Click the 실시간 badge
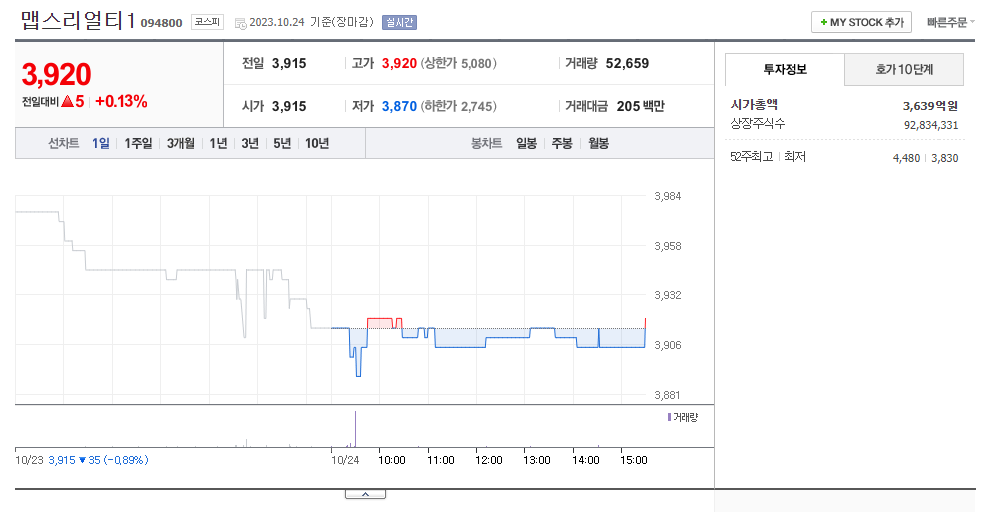This screenshot has width=1000, height=512. [x=399, y=22]
